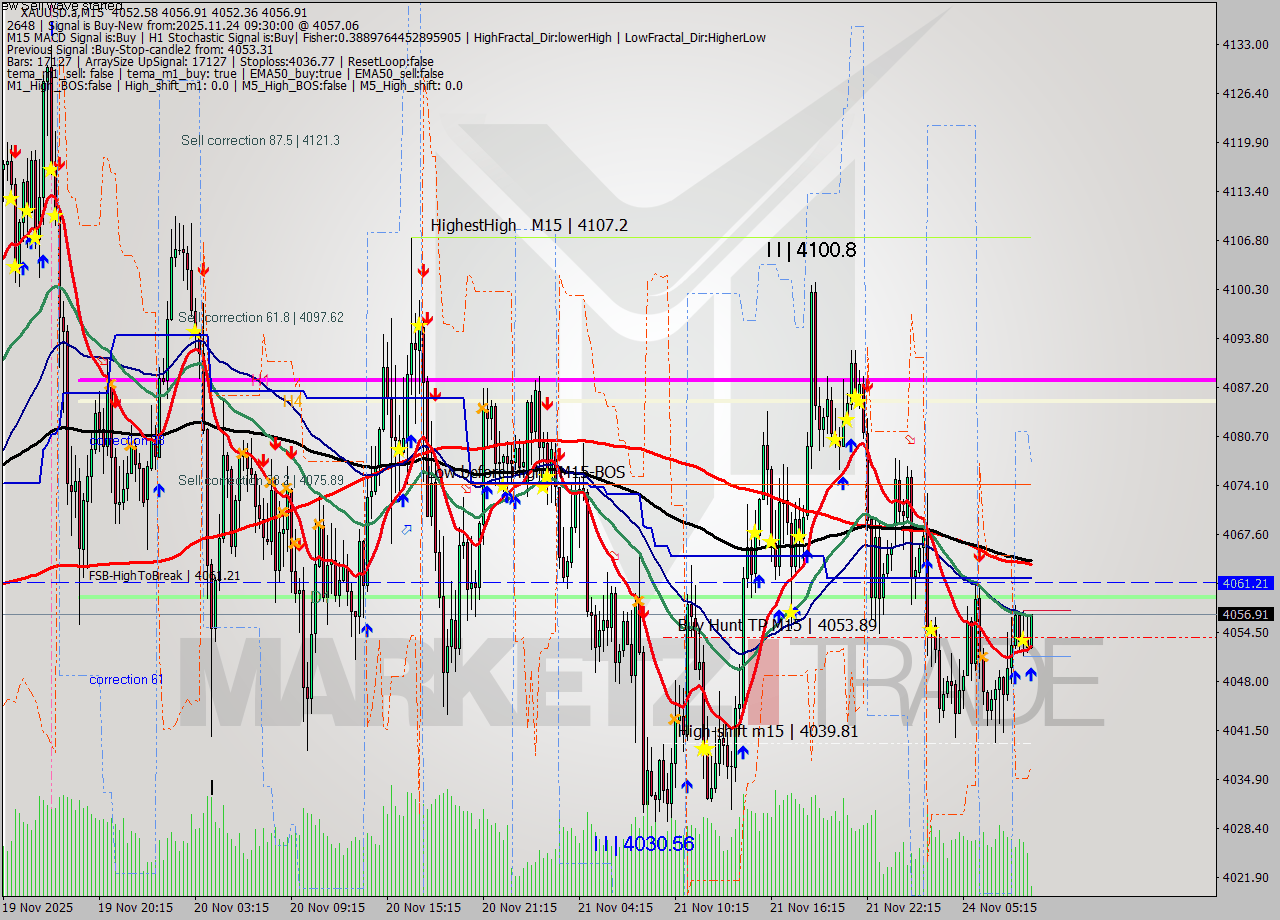Click the red sell arrow above the HighestHigh peak

click(x=423, y=270)
